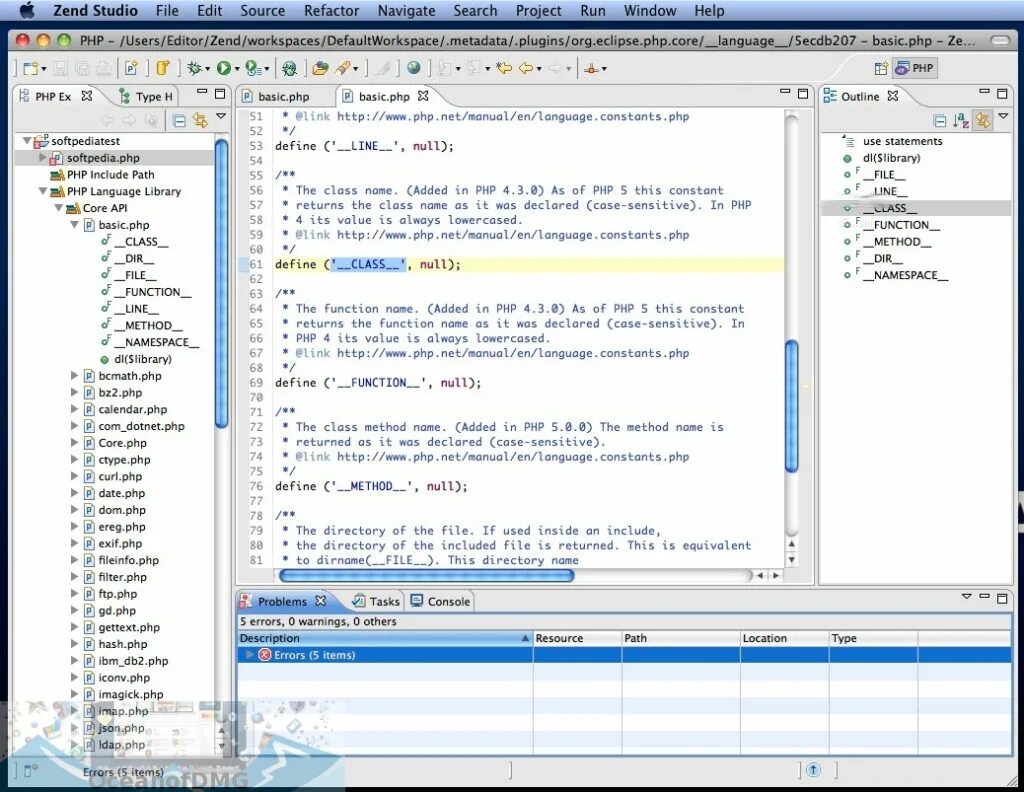Open the Project menu
Image resolution: width=1024 pixels, height=792 pixels.
pos(538,10)
